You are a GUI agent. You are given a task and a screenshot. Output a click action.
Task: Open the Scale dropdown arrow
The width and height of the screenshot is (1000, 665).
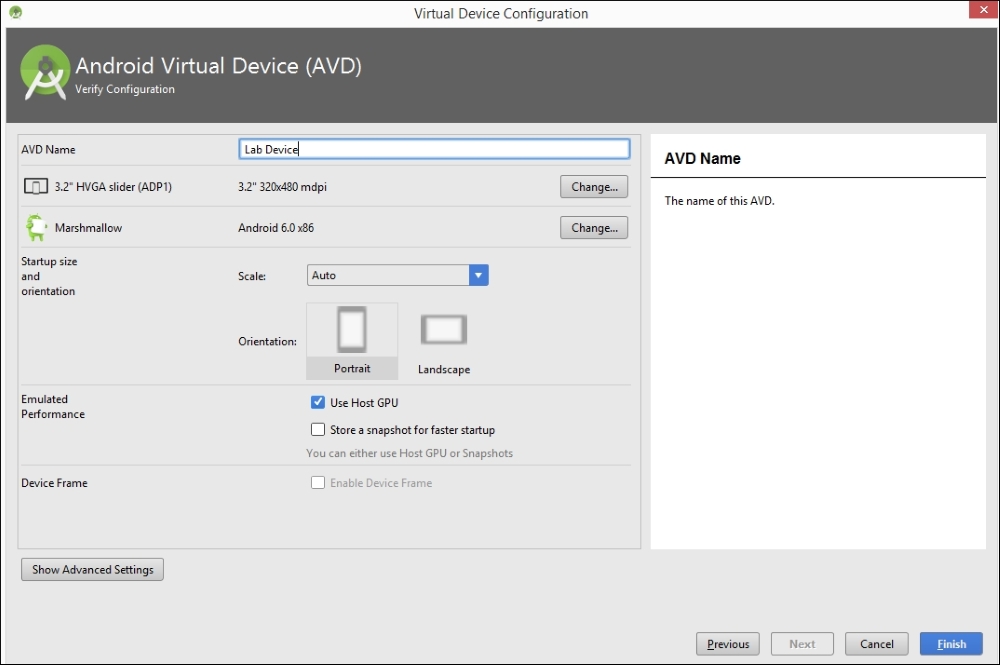point(478,275)
